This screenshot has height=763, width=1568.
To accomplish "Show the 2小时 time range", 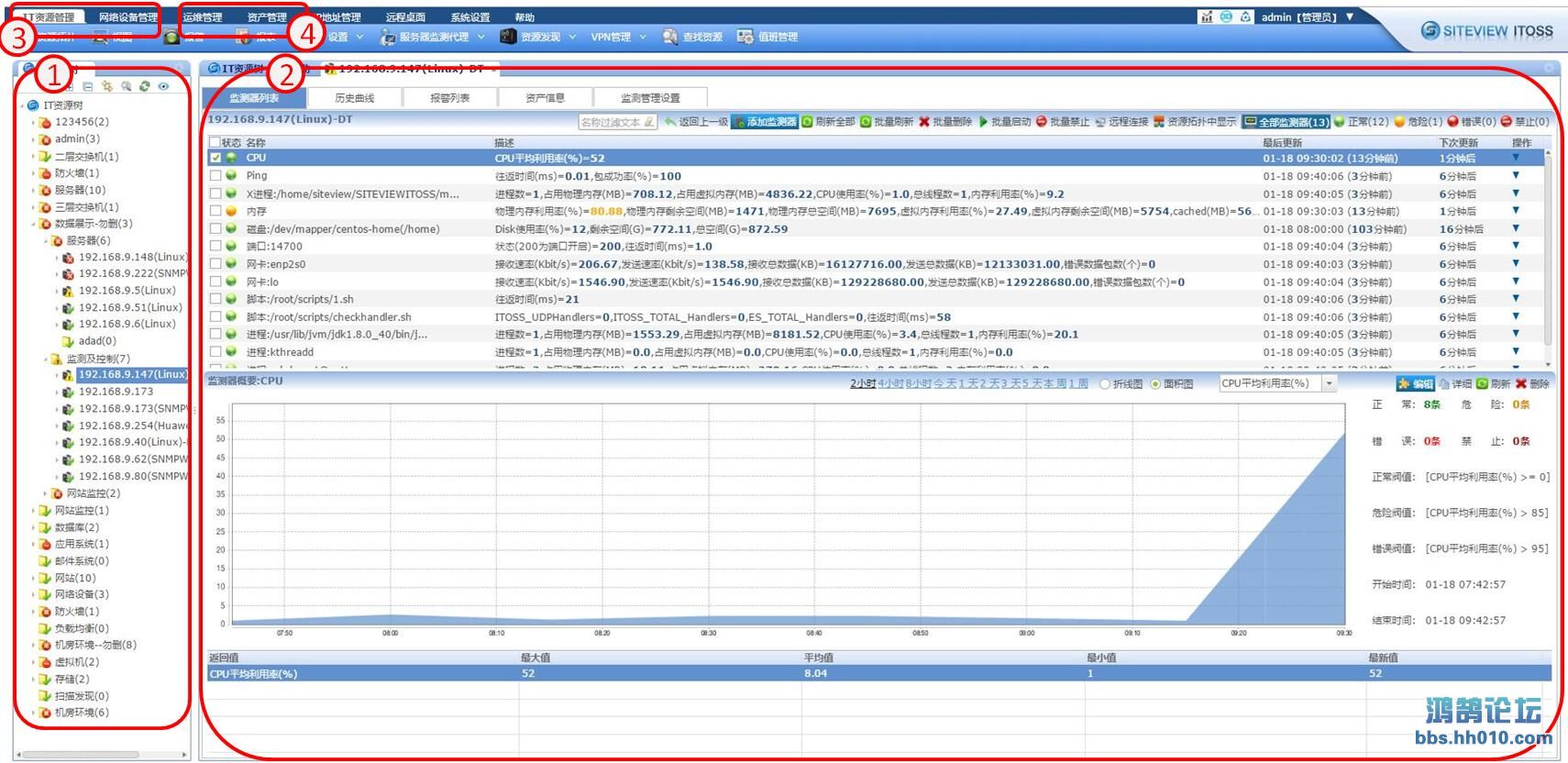I will point(863,383).
